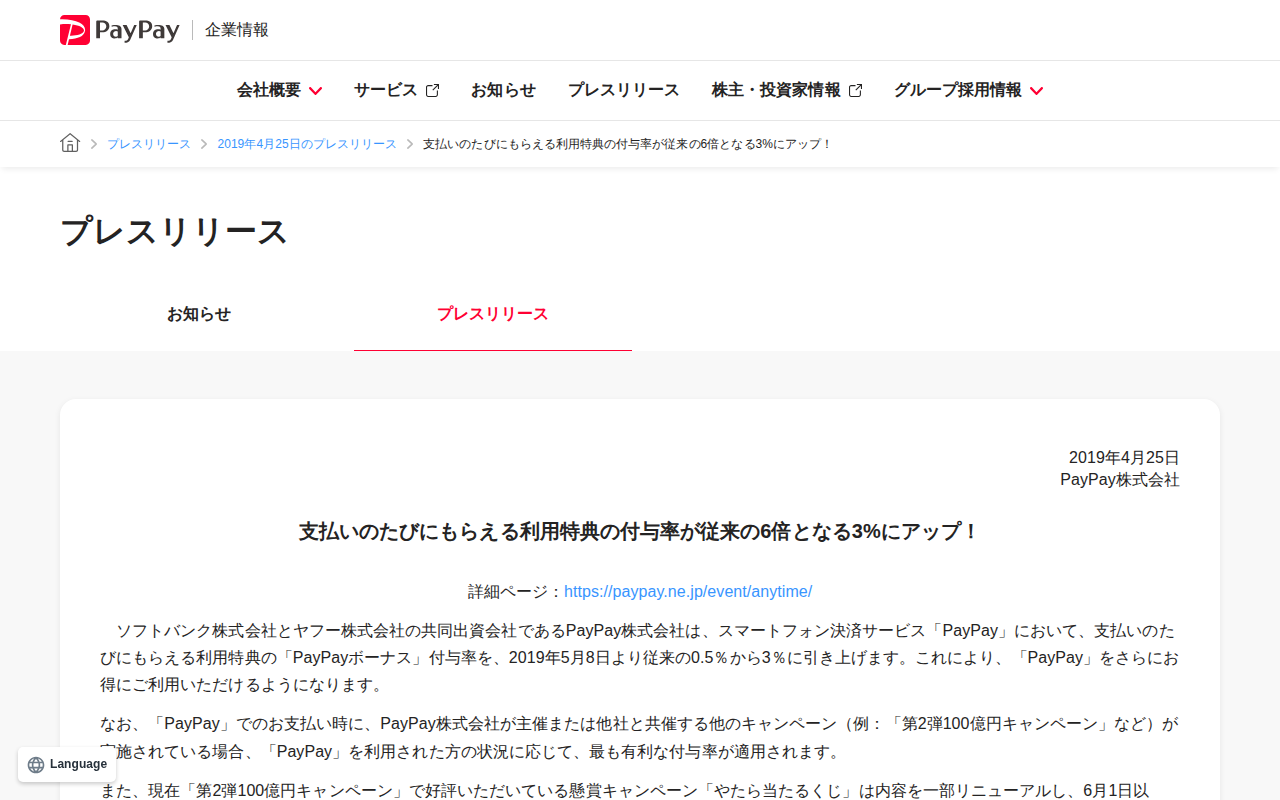Expand the 会社概要 dropdown chevron

316,91
